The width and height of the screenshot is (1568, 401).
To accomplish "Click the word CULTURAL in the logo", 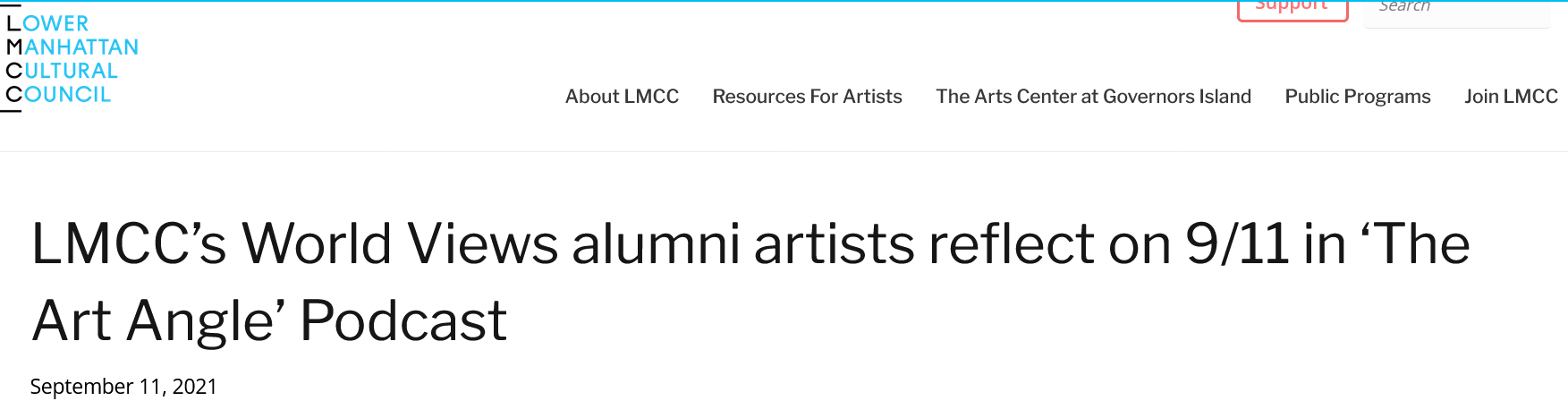I will (63, 71).
